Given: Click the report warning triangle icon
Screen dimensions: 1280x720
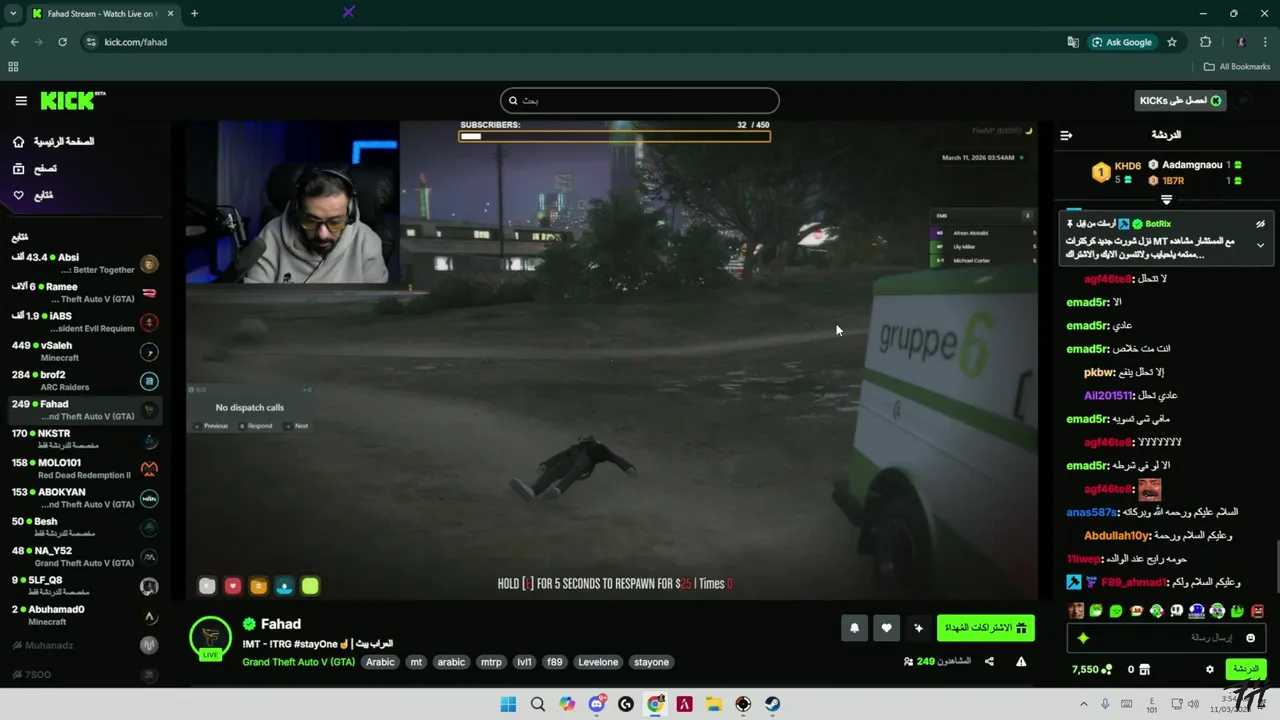Looking at the screenshot, I should point(1021,662).
